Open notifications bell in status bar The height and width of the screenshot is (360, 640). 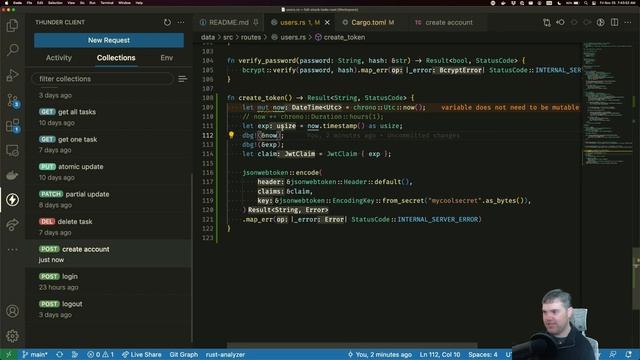629,355
